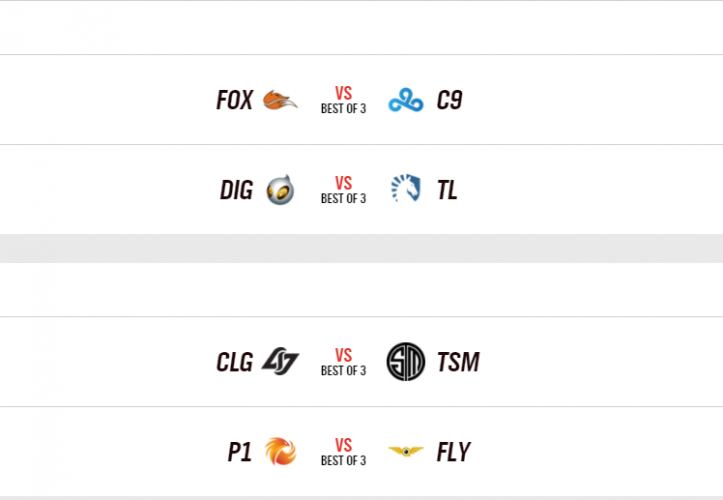The image size is (723, 500).
Task: Select the DIG team name
Action: [236, 190]
